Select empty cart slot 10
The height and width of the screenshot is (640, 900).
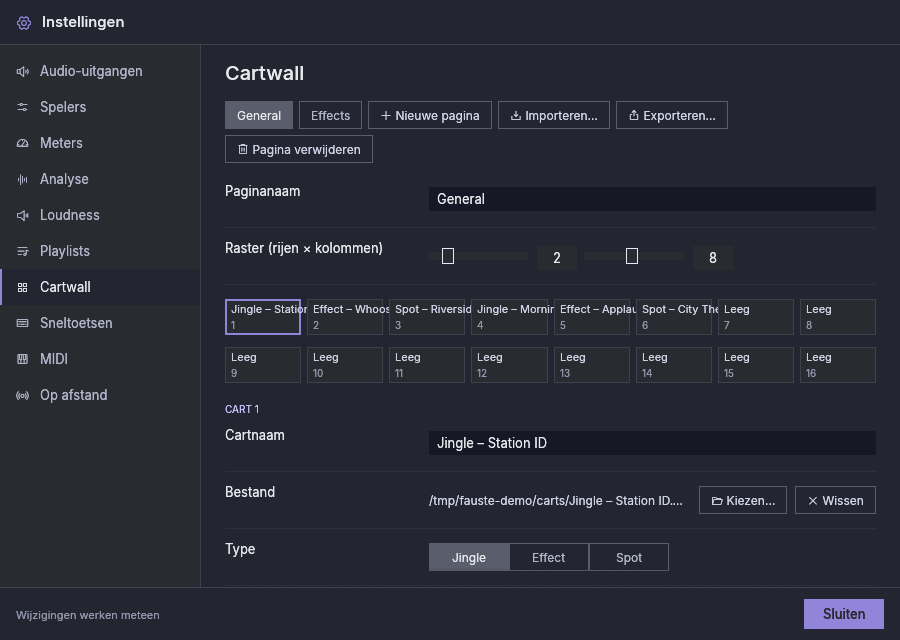click(x=345, y=365)
